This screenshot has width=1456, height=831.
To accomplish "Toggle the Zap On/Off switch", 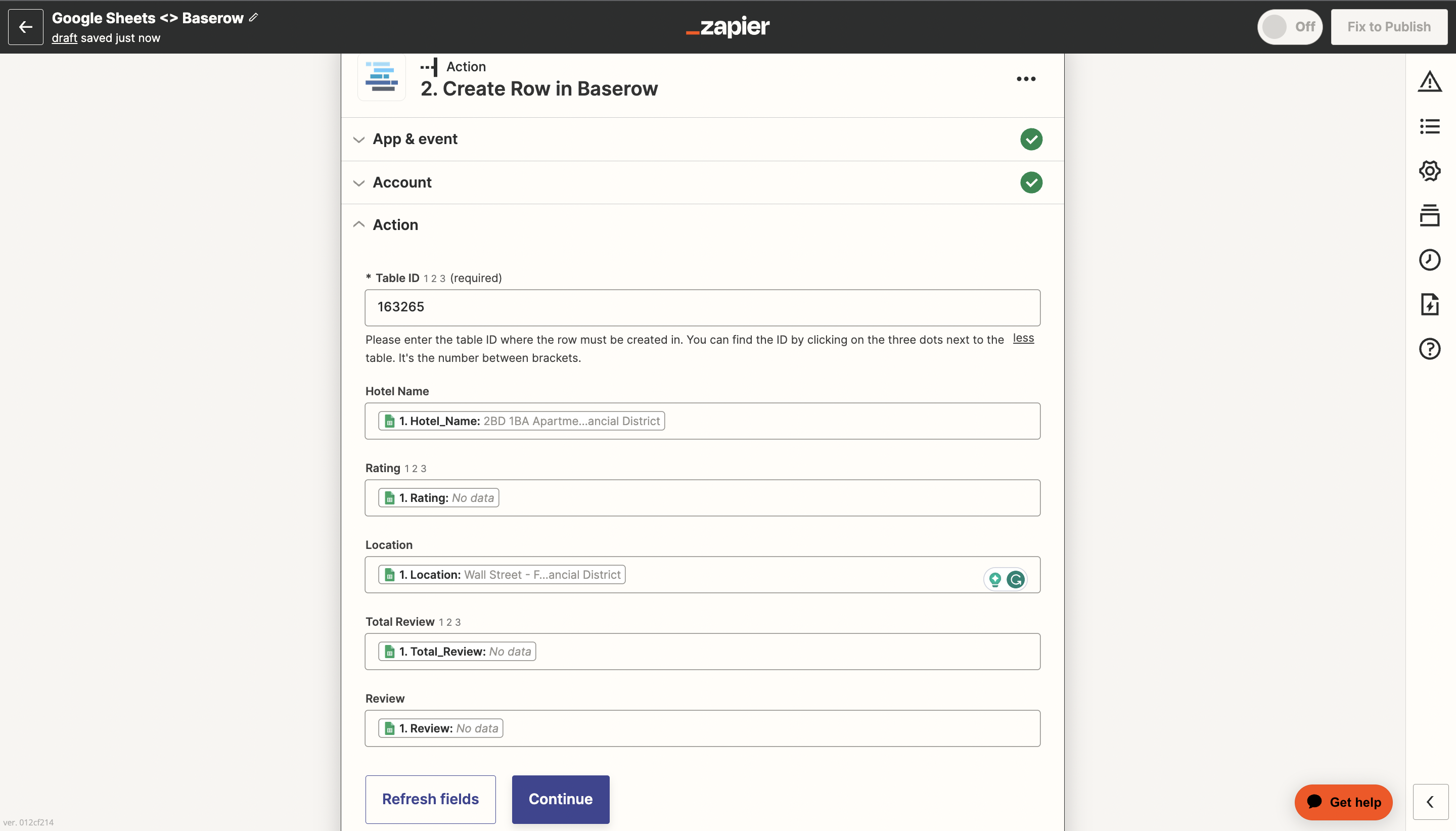I will coord(1289,26).
